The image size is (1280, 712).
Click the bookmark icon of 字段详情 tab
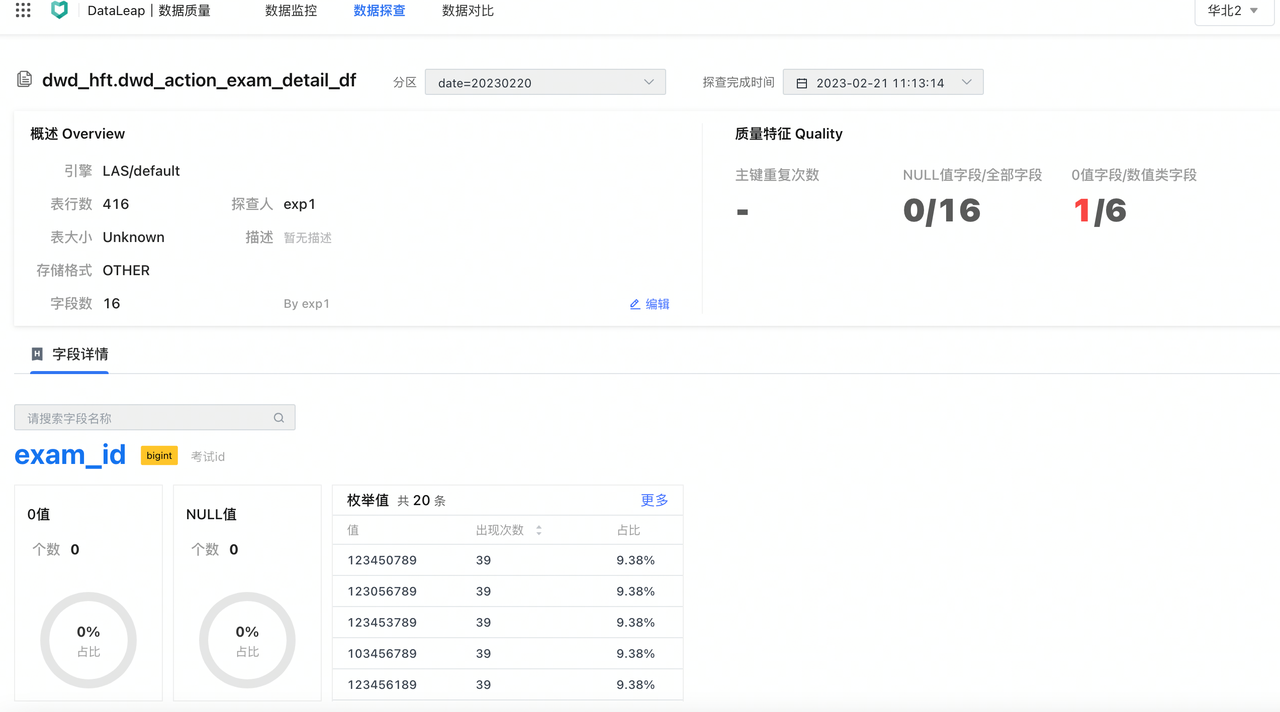pyautogui.click(x=37, y=354)
